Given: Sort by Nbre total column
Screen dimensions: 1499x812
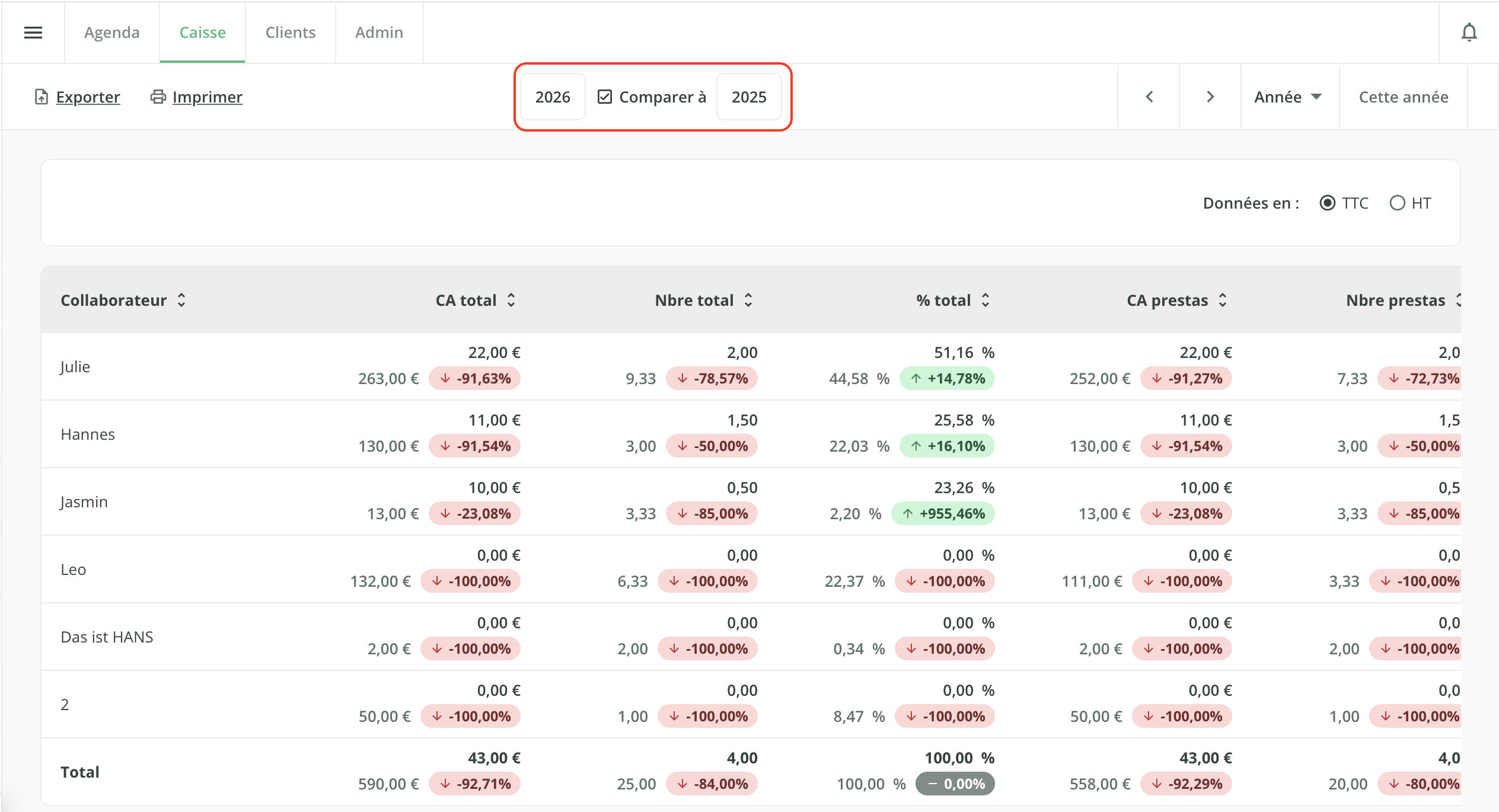Looking at the screenshot, I should (704, 300).
